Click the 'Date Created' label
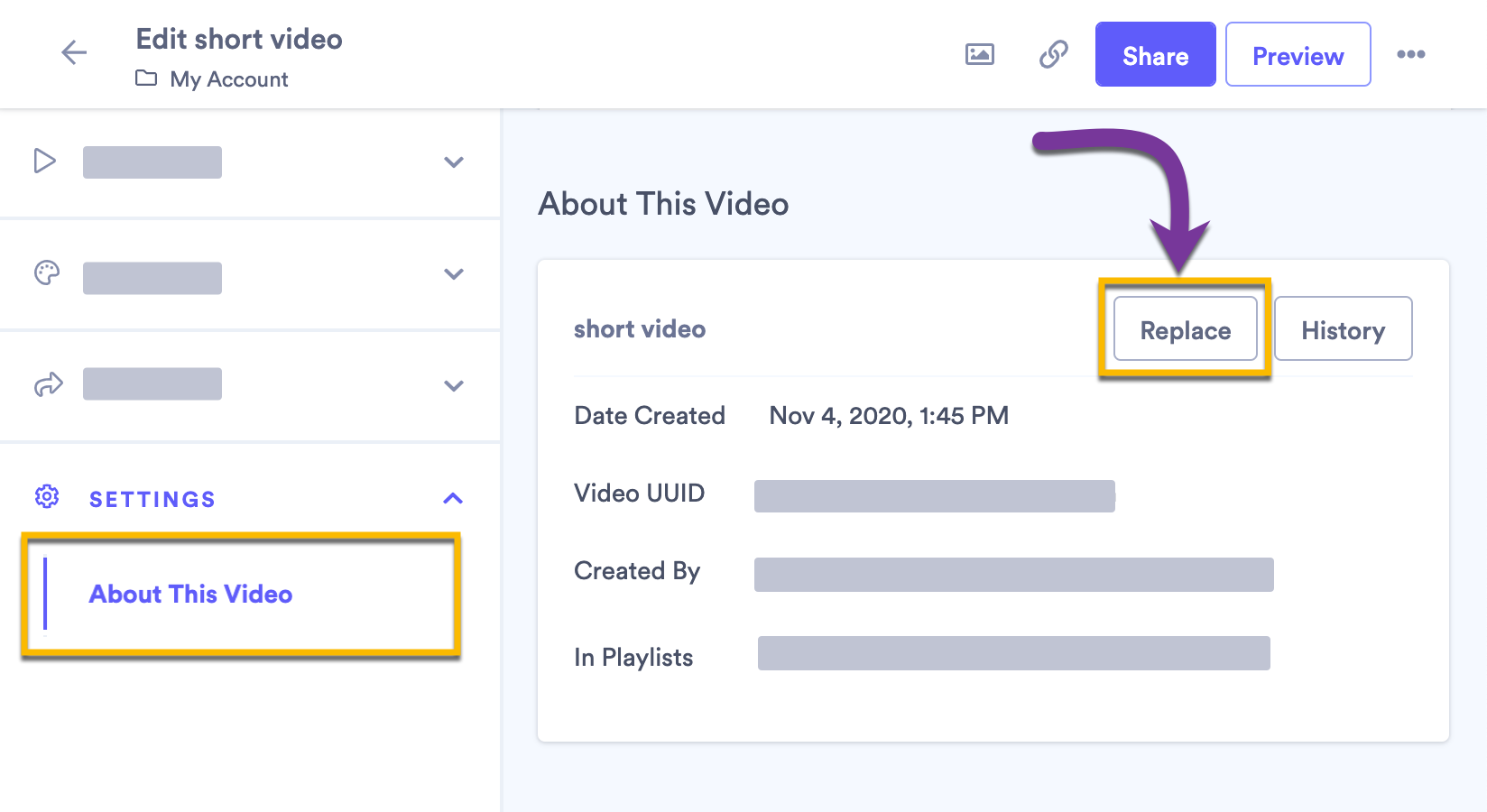The height and width of the screenshot is (812, 1487). [x=650, y=416]
